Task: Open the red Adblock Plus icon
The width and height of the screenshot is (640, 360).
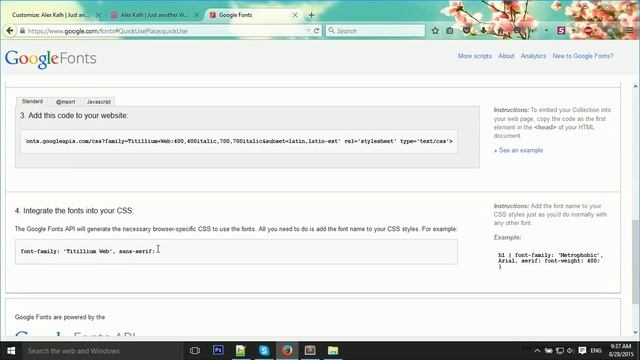Action: click(x=588, y=31)
